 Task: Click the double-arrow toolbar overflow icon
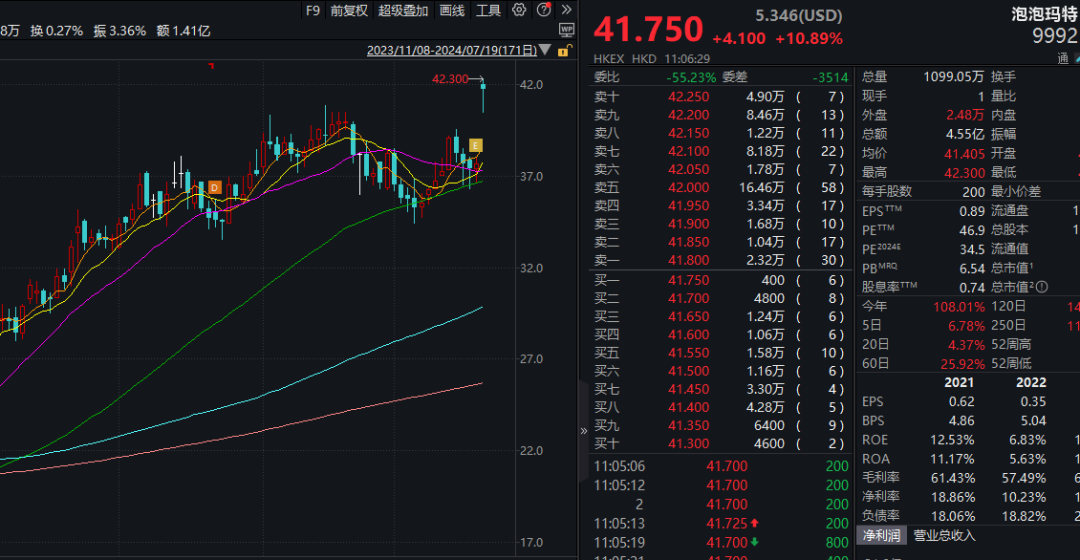tap(565, 11)
